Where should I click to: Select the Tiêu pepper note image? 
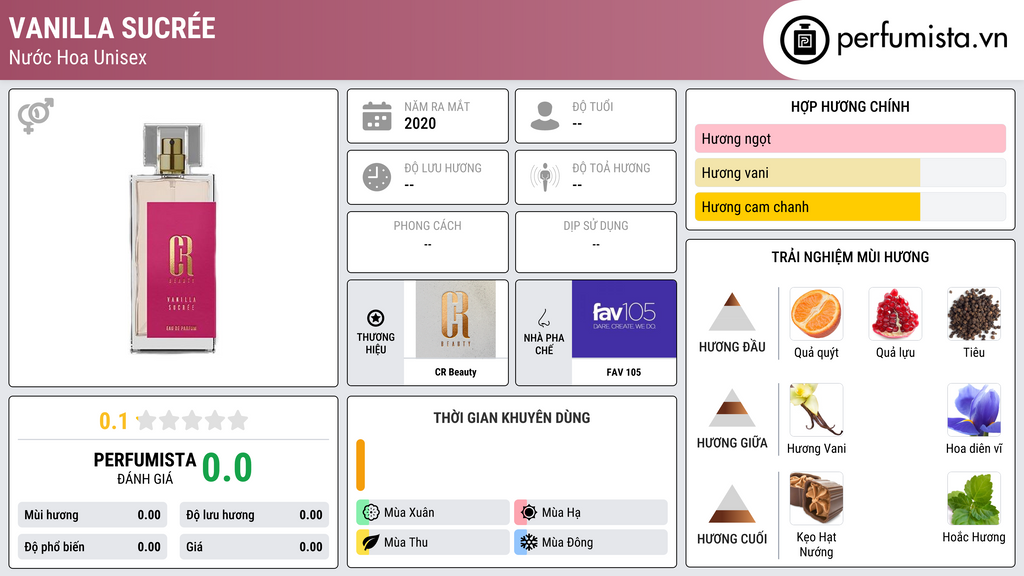pyautogui.click(x=974, y=313)
